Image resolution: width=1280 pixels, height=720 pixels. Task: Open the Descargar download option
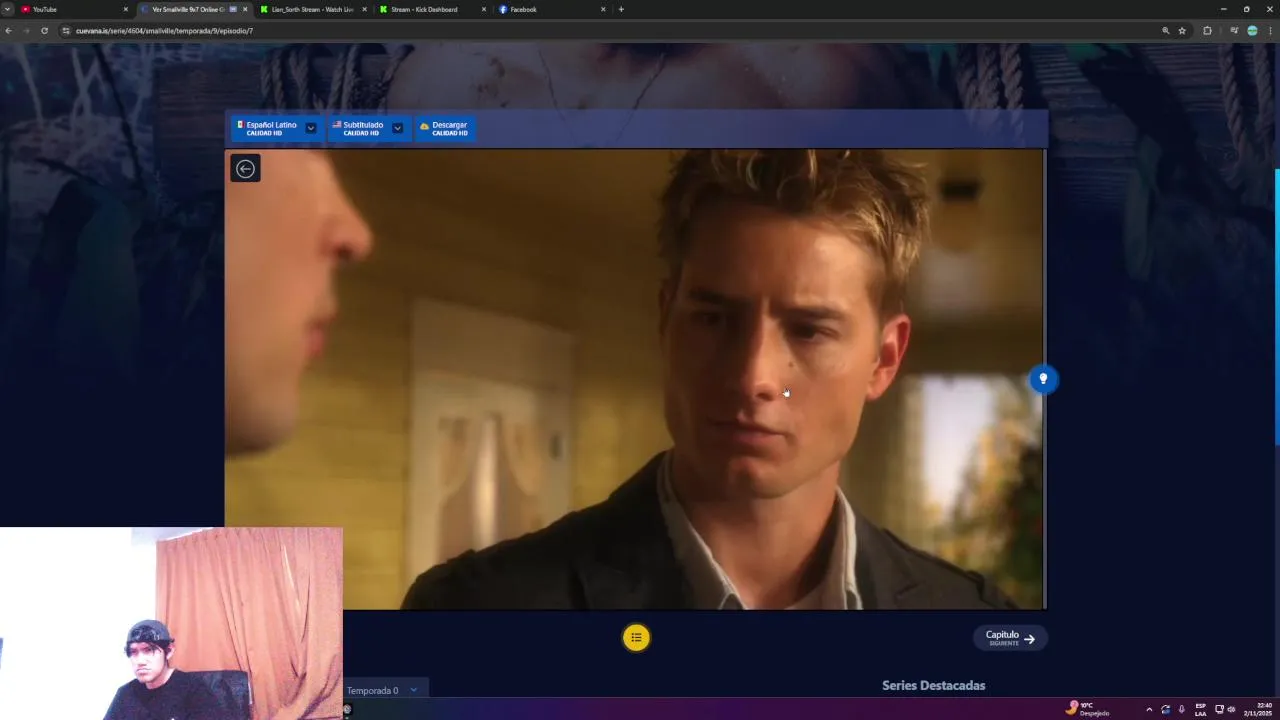click(444, 128)
